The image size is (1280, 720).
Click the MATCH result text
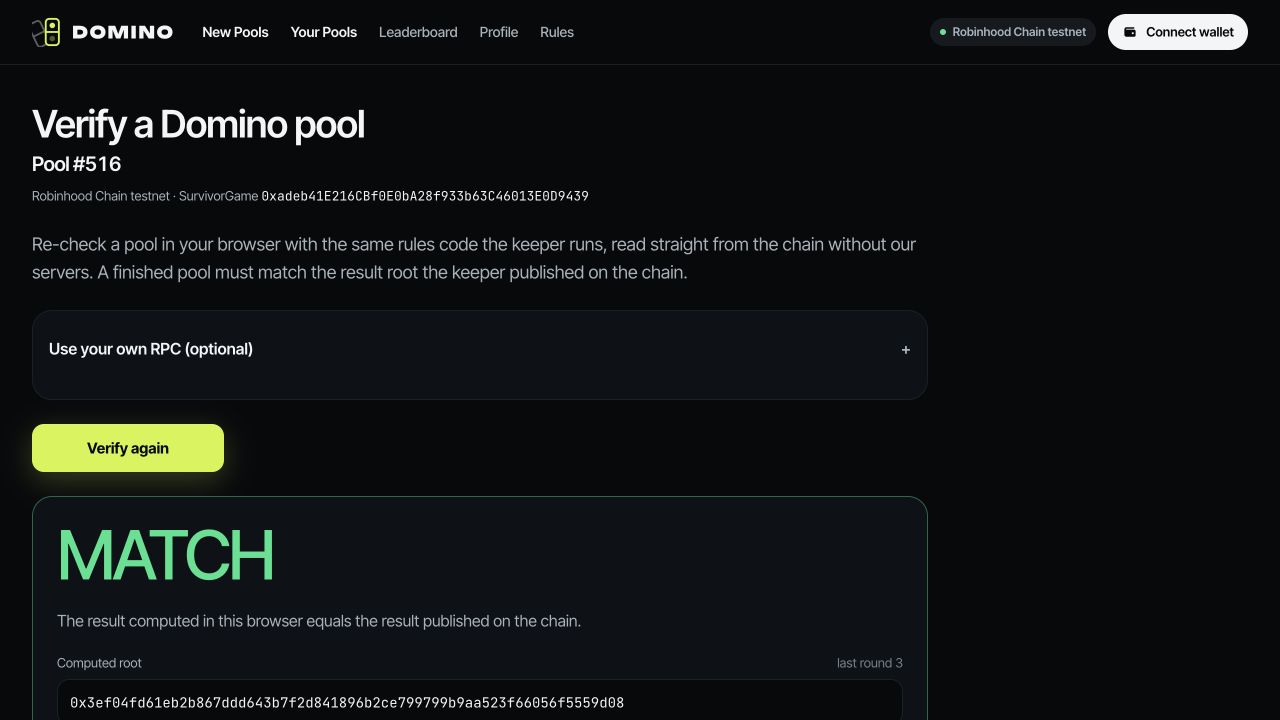coord(166,555)
